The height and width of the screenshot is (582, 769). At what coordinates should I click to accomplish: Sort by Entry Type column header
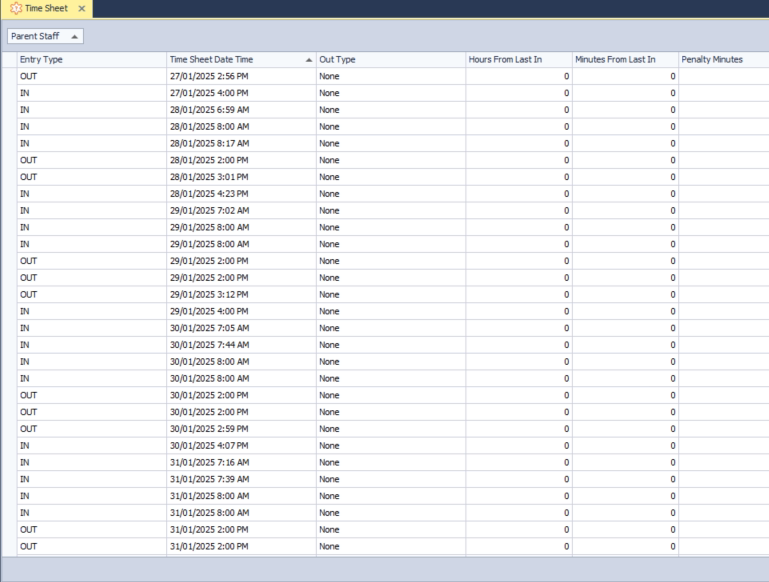pyautogui.click(x=90, y=60)
